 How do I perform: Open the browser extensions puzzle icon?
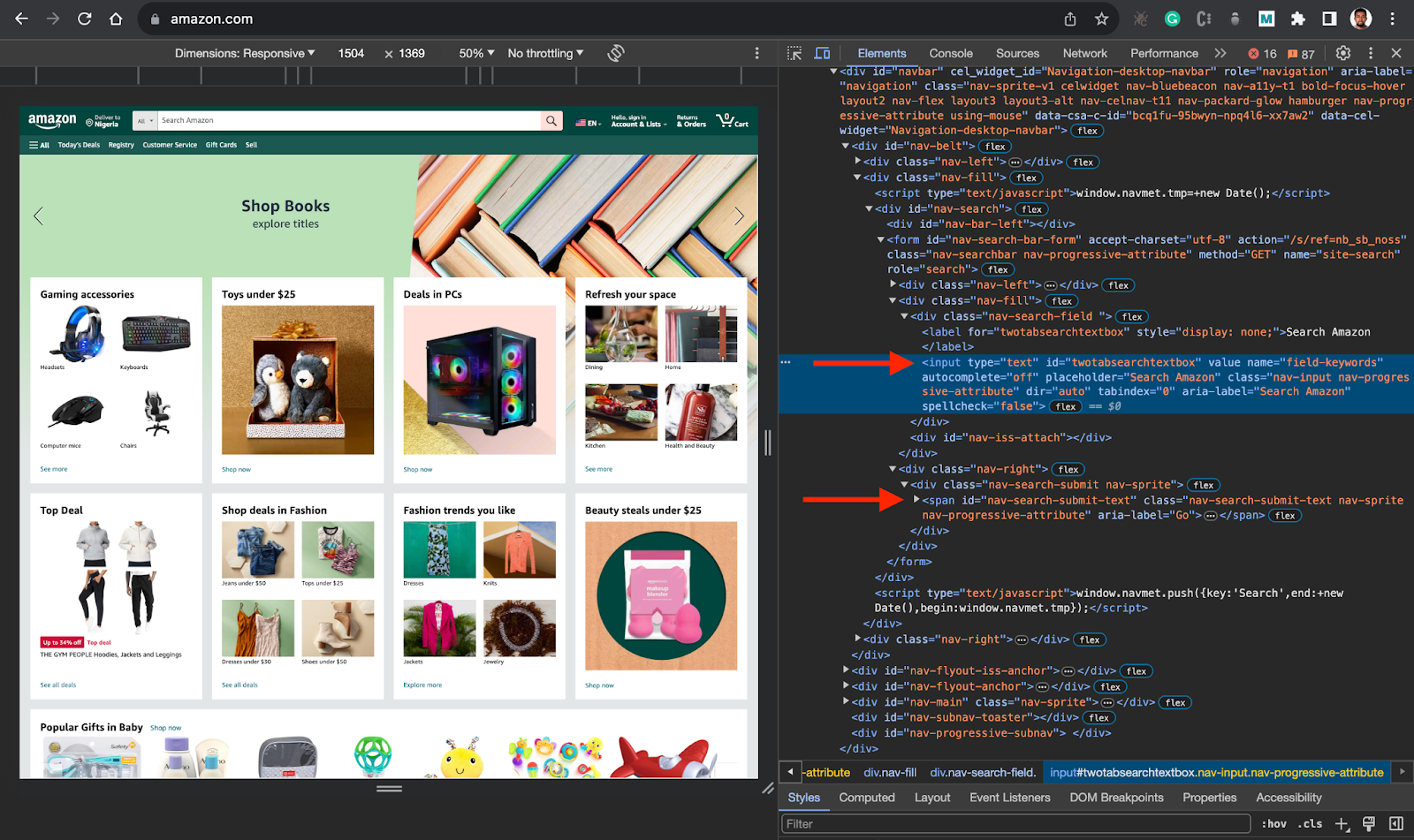(1297, 19)
